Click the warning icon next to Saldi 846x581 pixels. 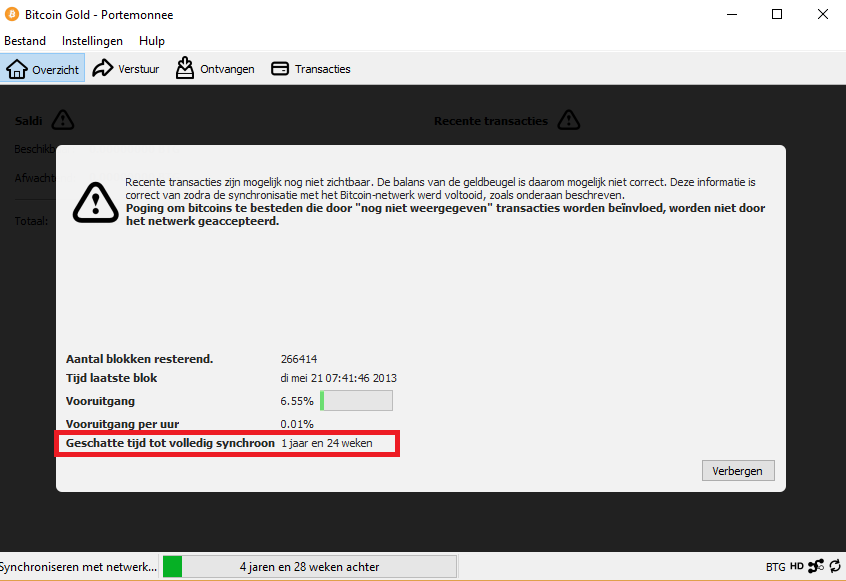[x=63, y=120]
